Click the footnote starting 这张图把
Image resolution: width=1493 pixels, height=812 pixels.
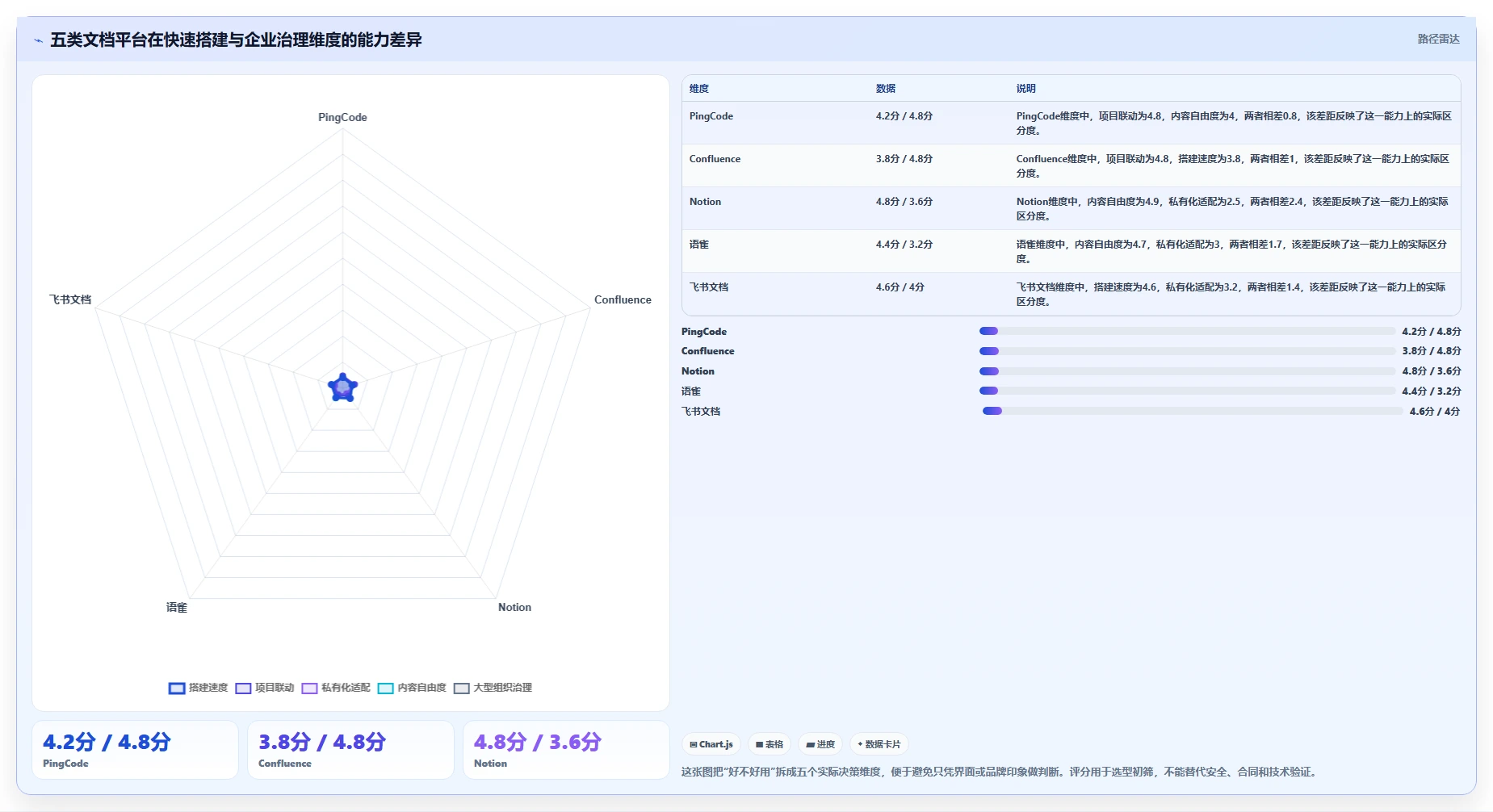pyautogui.click(x=1001, y=772)
